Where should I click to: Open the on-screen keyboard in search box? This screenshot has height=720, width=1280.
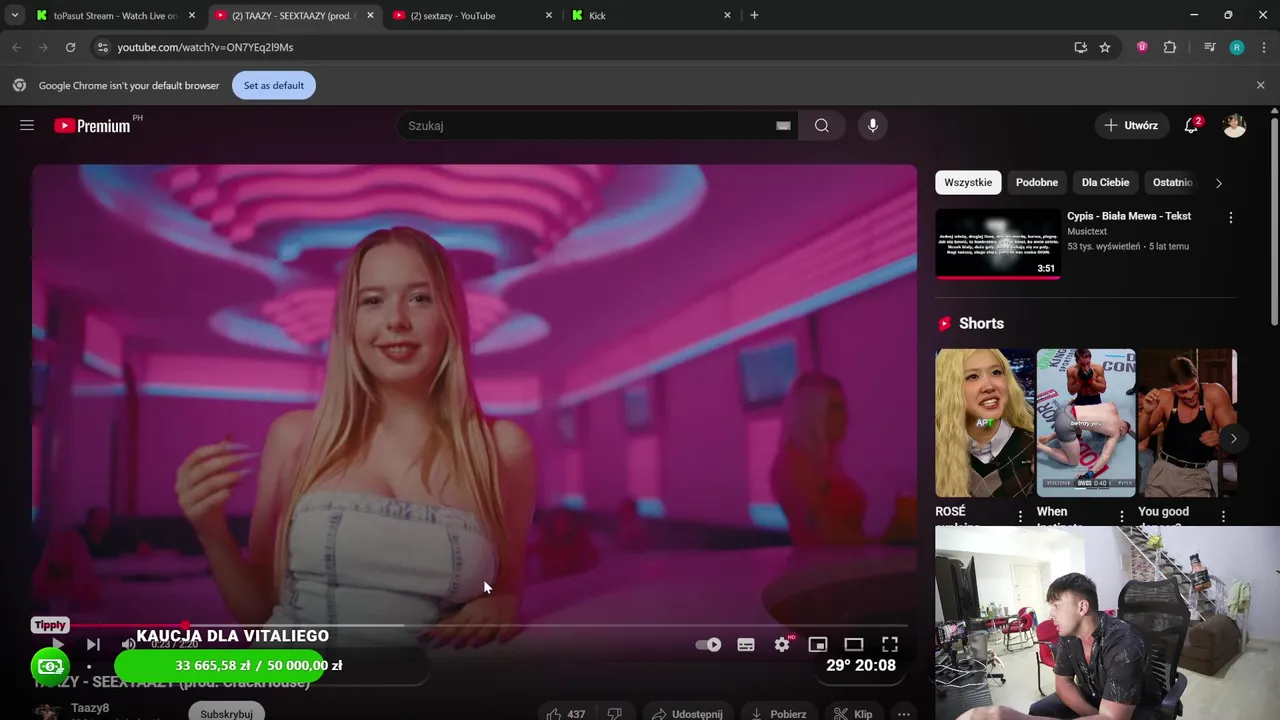pos(783,126)
